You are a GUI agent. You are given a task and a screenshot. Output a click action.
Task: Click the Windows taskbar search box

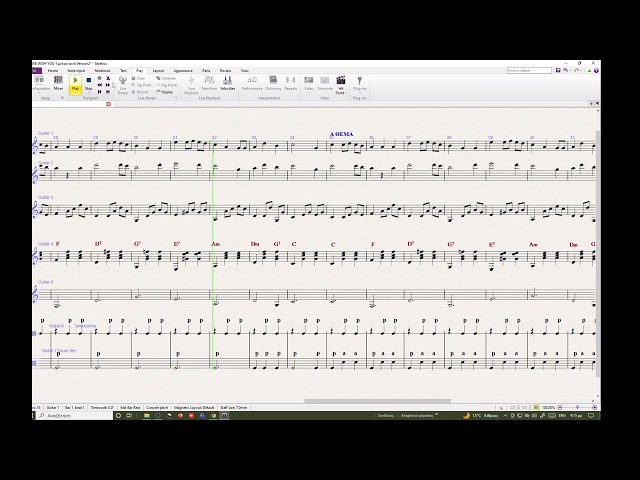point(75,416)
